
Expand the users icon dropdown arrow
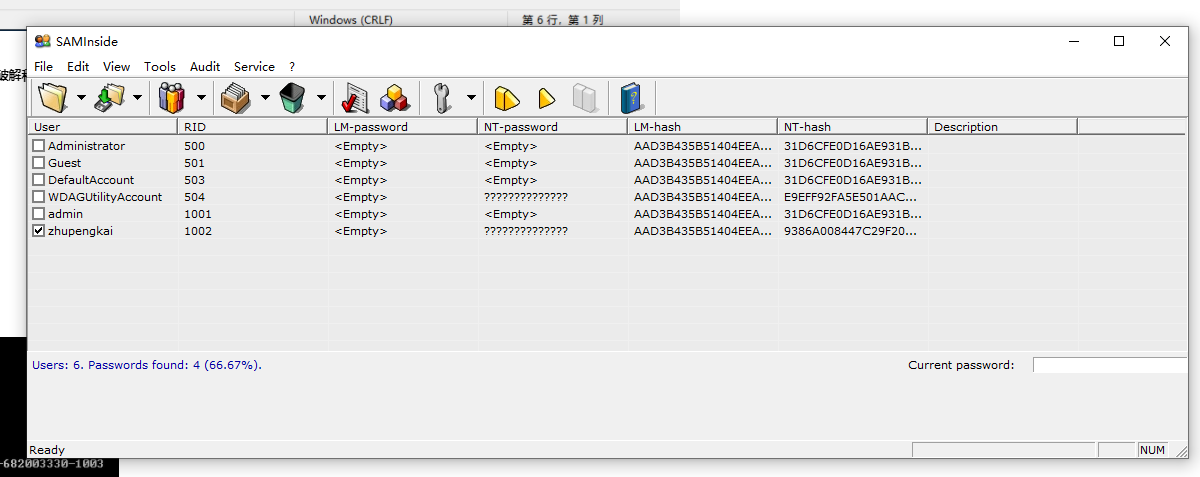click(200, 98)
